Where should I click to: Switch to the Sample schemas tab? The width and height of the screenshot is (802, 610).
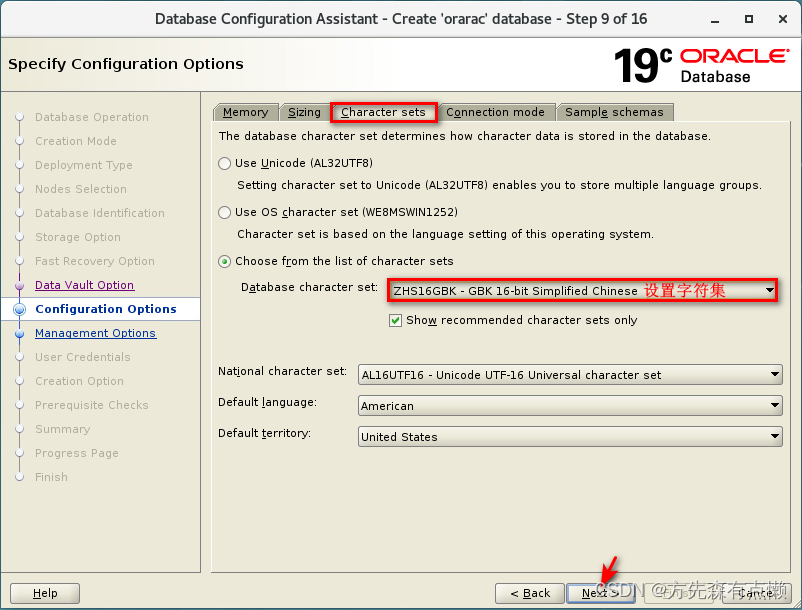(614, 112)
